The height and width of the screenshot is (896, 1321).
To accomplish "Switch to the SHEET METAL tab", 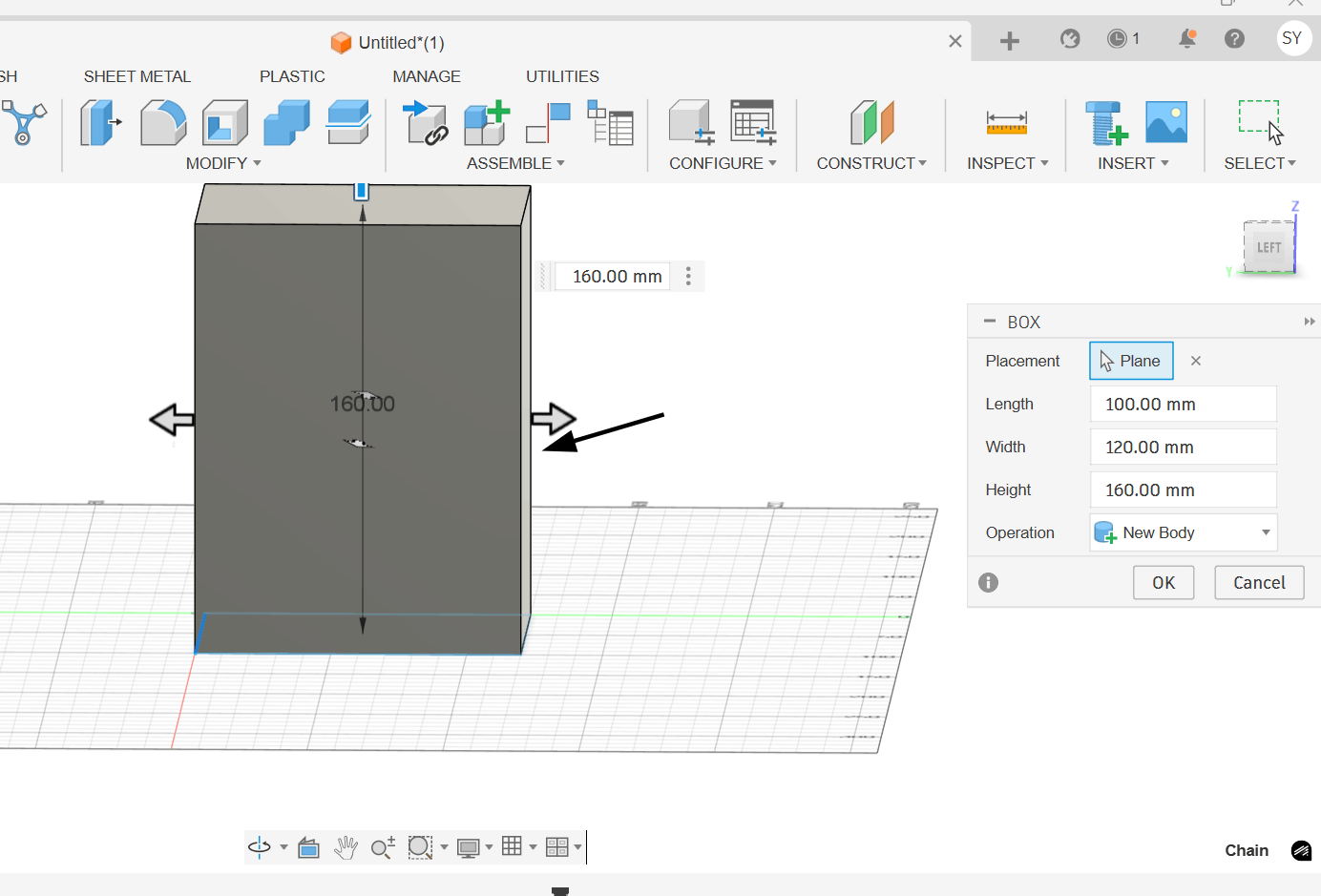I will pos(136,76).
